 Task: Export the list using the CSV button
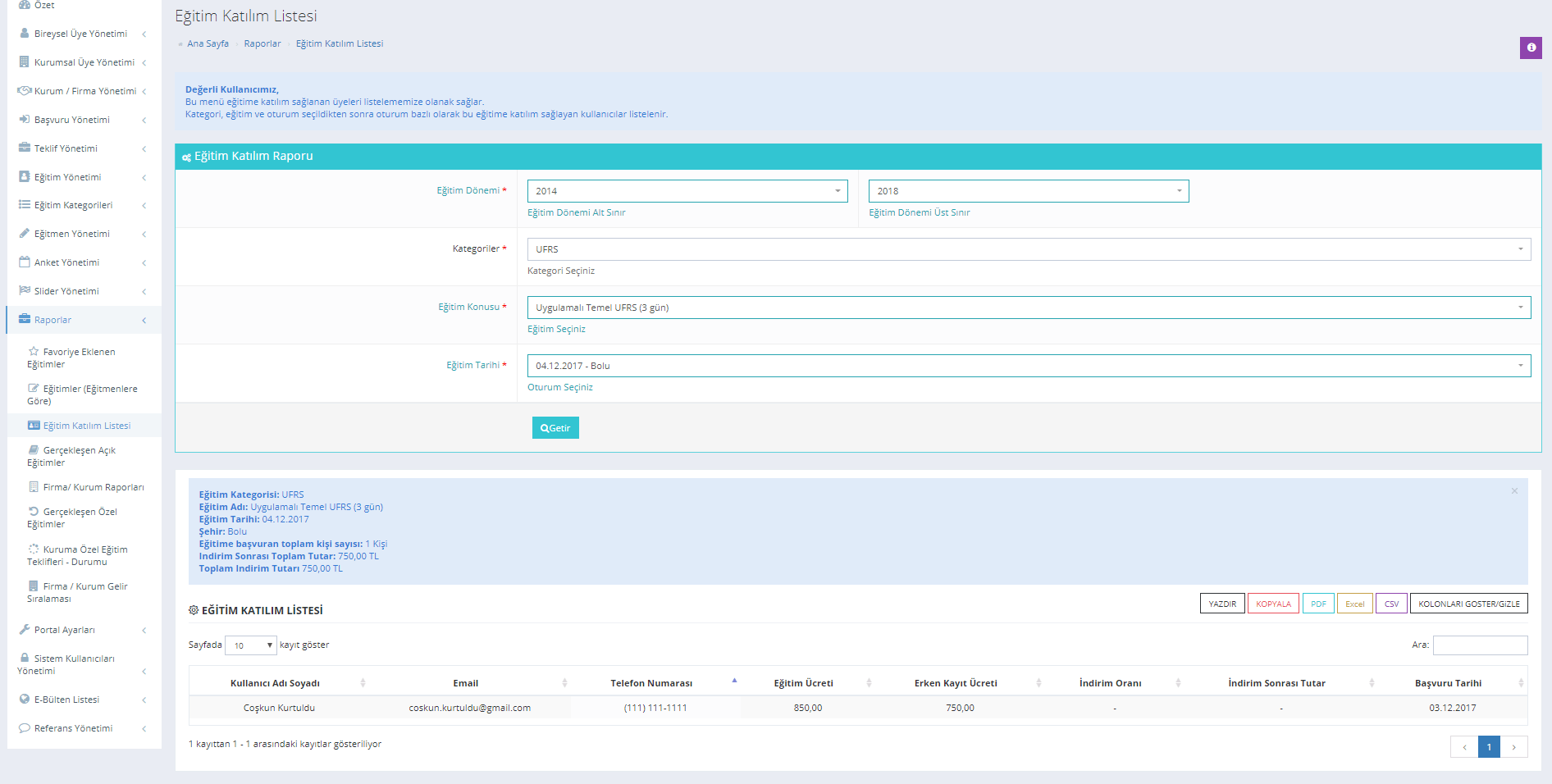[1391, 603]
